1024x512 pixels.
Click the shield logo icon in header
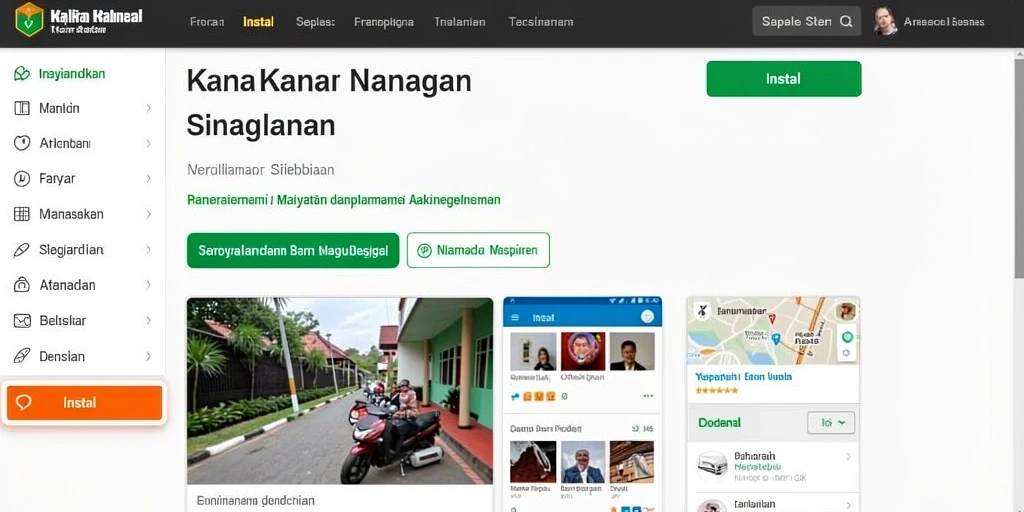[29, 20]
